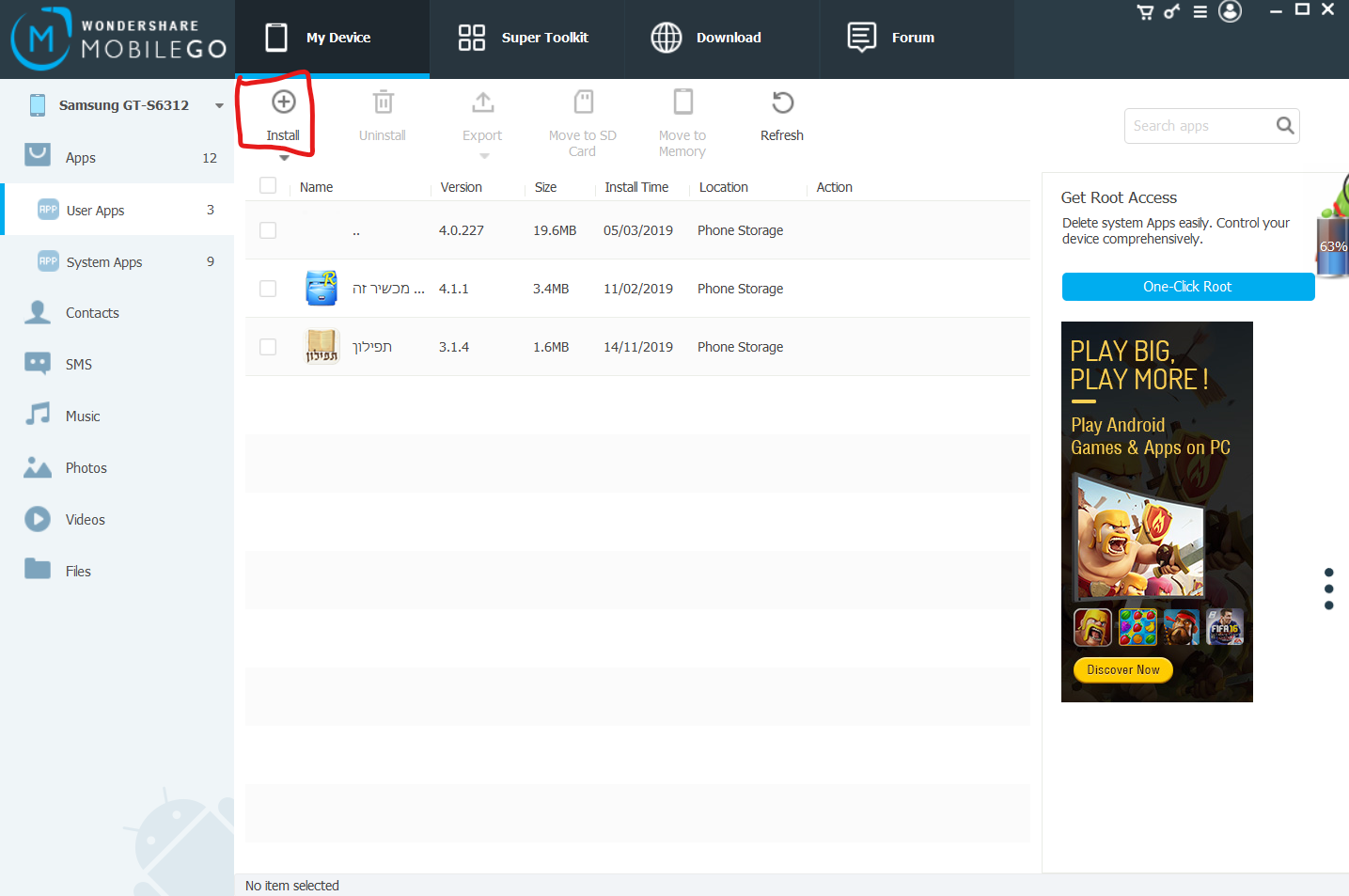Expand the Samsung GT-S6312 device dropdown
1349x896 pixels.
[219, 105]
